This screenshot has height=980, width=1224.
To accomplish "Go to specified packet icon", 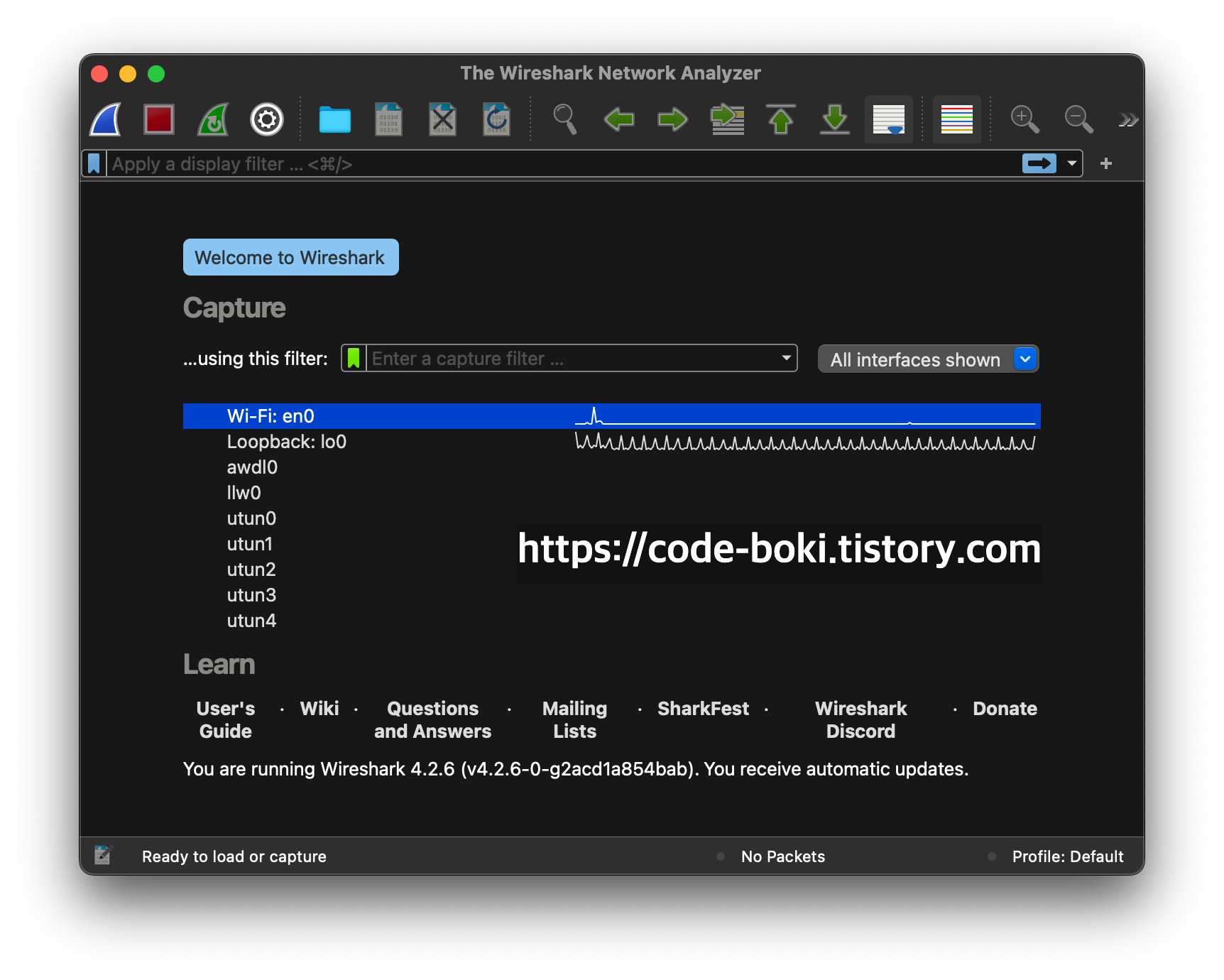I will [727, 119].
